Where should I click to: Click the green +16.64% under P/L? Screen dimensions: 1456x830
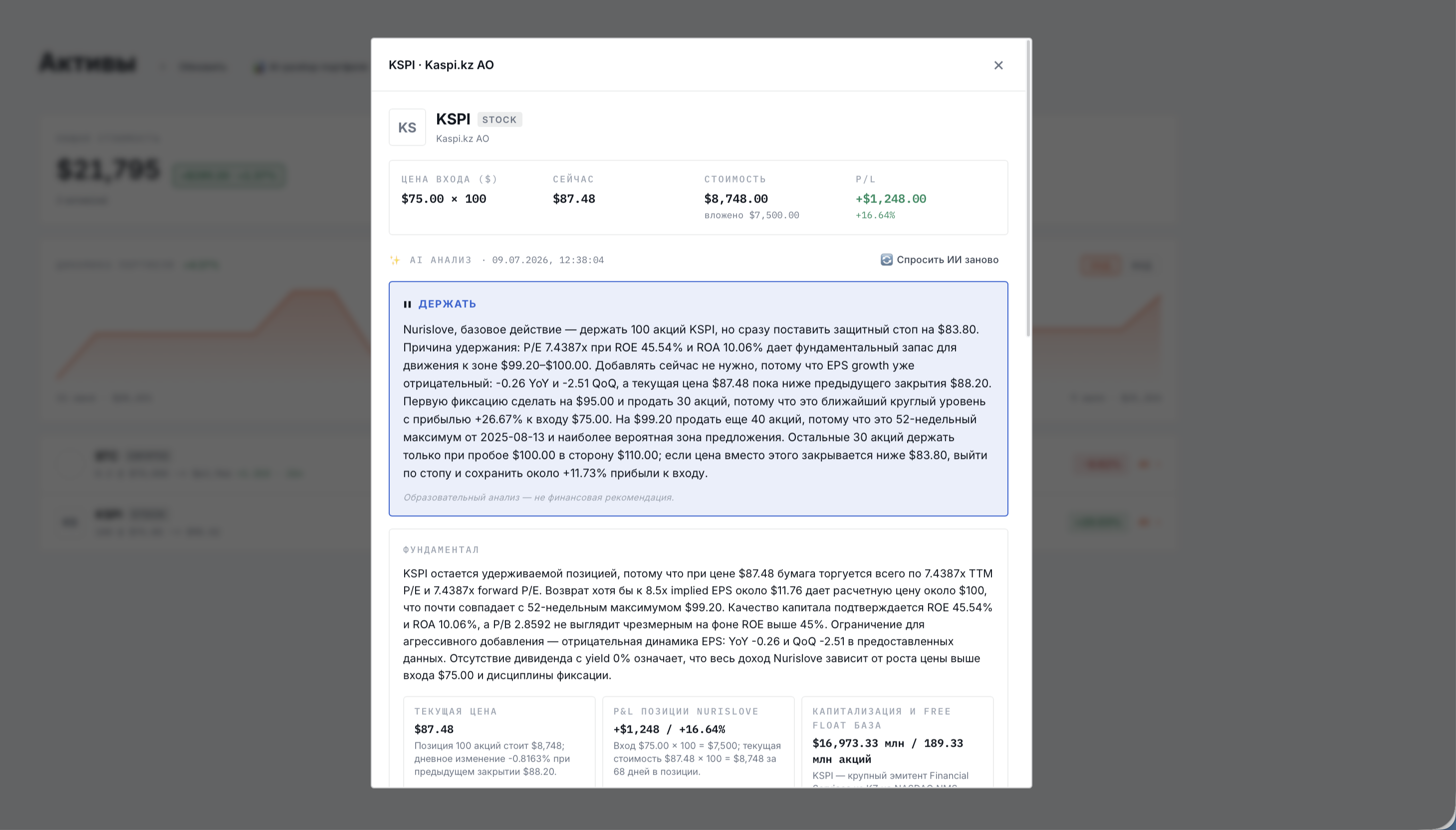tap(875, 215)
